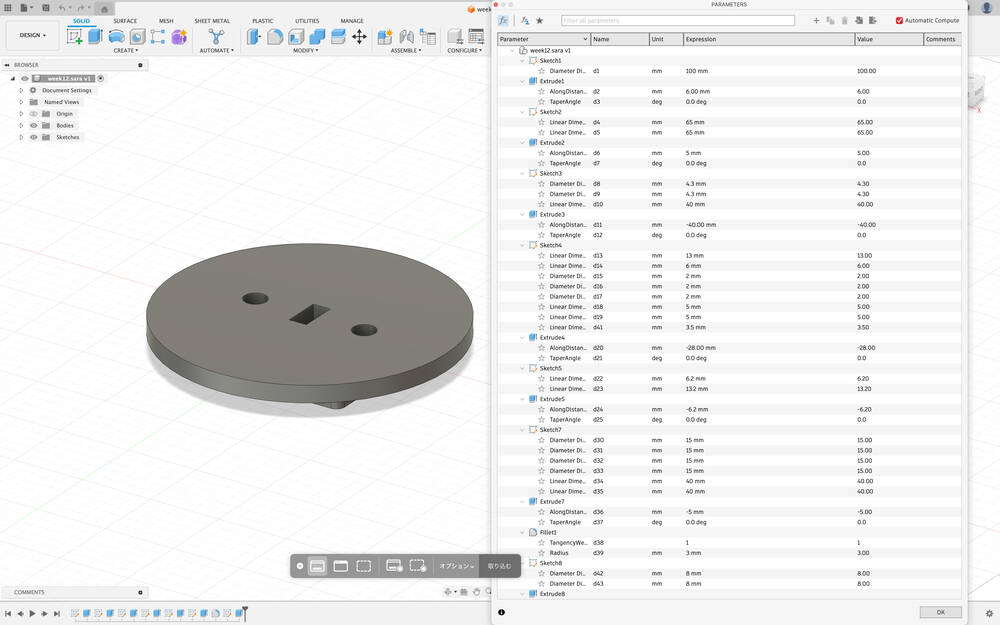This screenshot has width=1000, height=625.
Task: Open the オプション options menu
Action: pos(457,566)
